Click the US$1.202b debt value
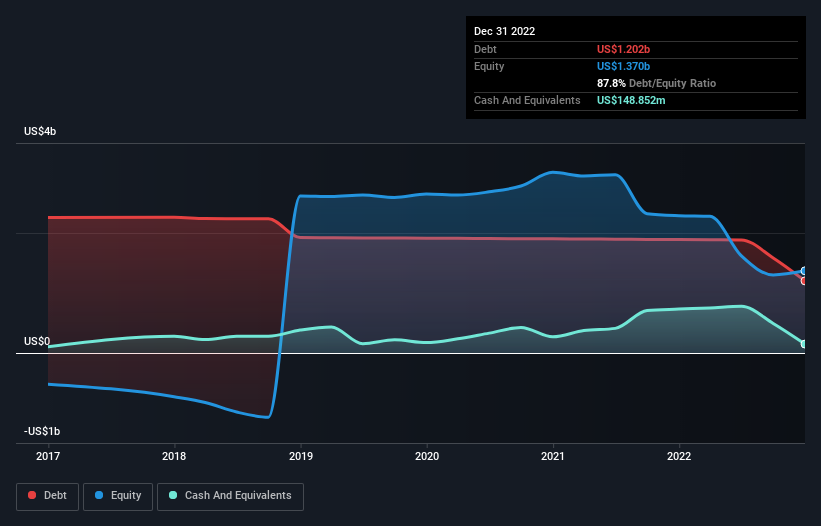Viewport: 821px width, 526px height. click(x=623, y=49)
